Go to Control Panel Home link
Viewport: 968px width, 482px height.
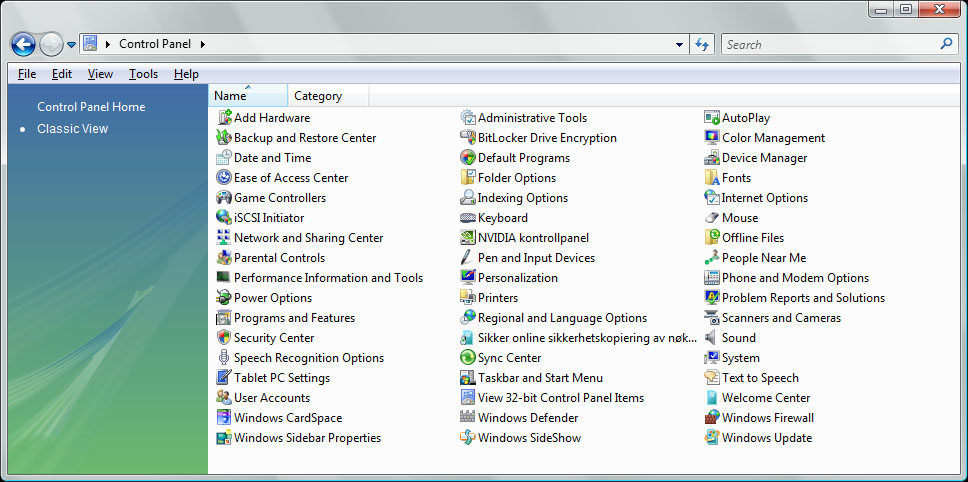pyautogui.click(x=91, y=107)
